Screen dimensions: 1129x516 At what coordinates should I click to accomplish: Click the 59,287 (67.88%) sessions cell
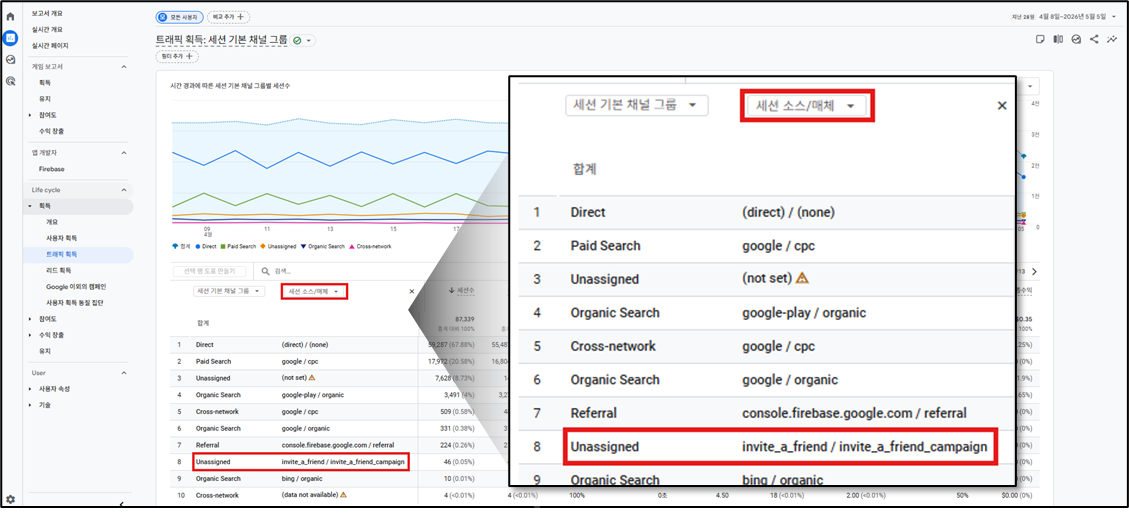pyautogui.click(x=451, y=345)
